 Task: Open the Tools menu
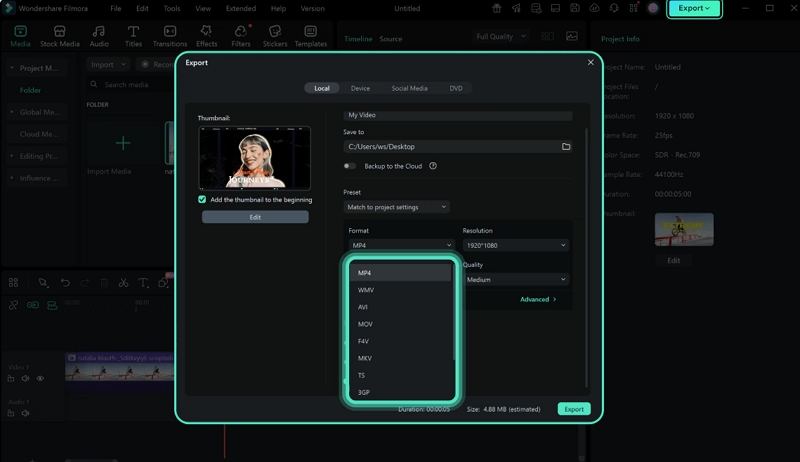(172, 8)
